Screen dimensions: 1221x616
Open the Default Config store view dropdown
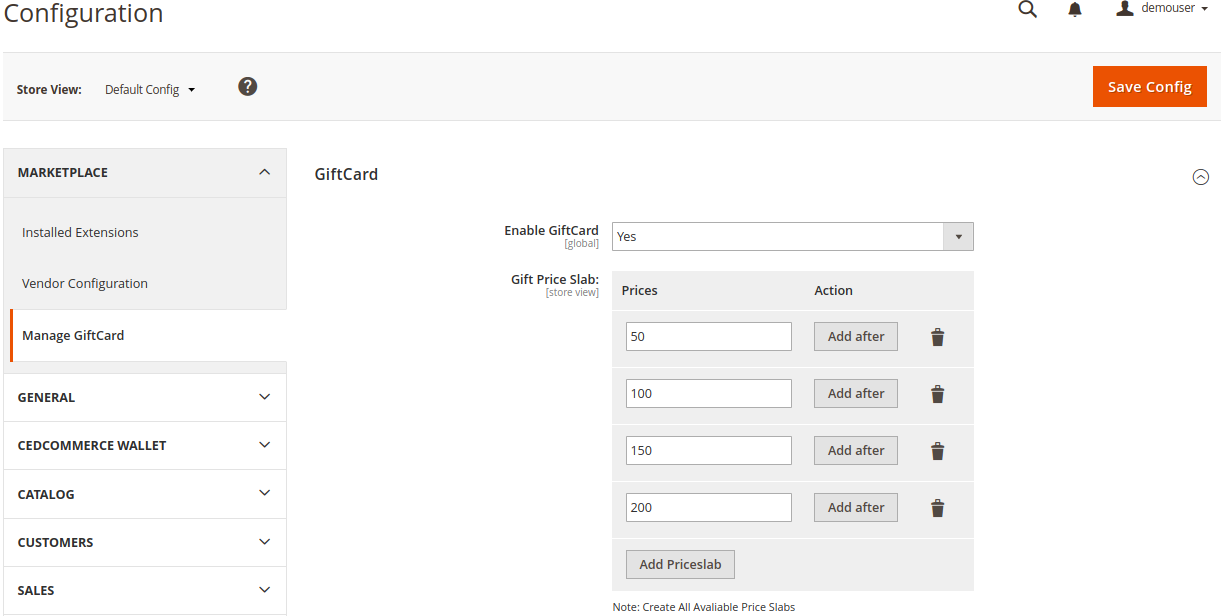[x=150, y=89]
